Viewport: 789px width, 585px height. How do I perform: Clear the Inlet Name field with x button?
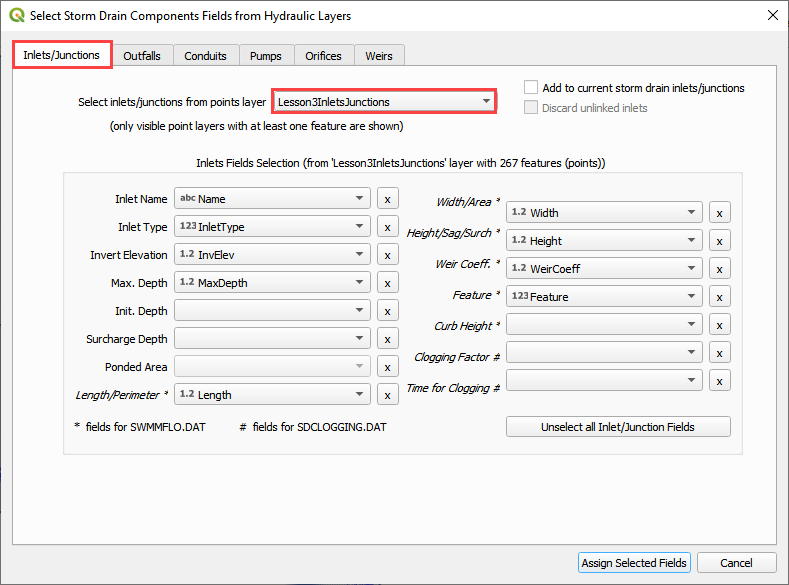coord(388,199)
